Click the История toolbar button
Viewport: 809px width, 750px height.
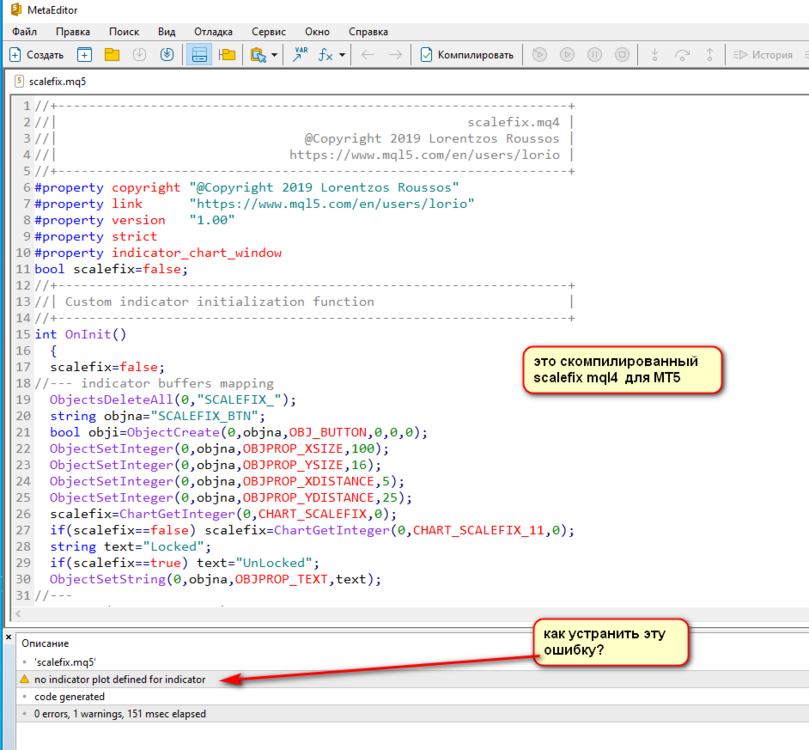coord(763,55)
